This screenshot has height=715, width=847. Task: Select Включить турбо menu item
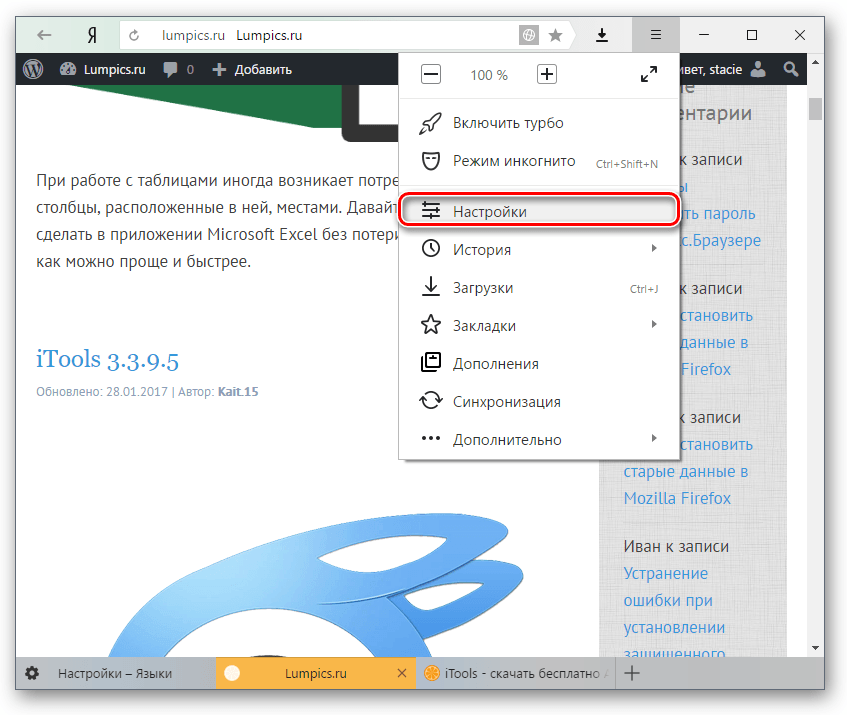[x=539, y=123]
